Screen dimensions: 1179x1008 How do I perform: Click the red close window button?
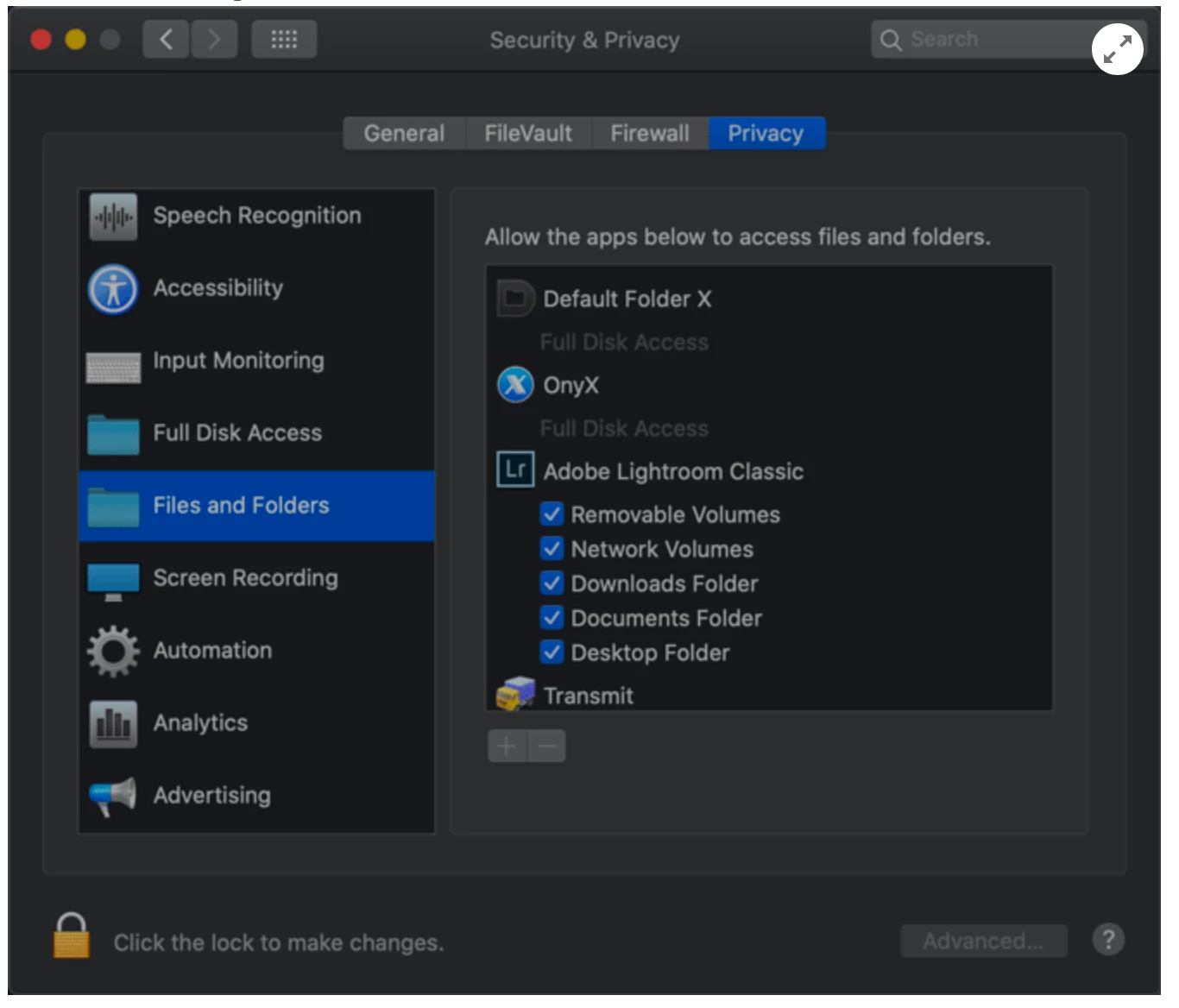(41, 40)
